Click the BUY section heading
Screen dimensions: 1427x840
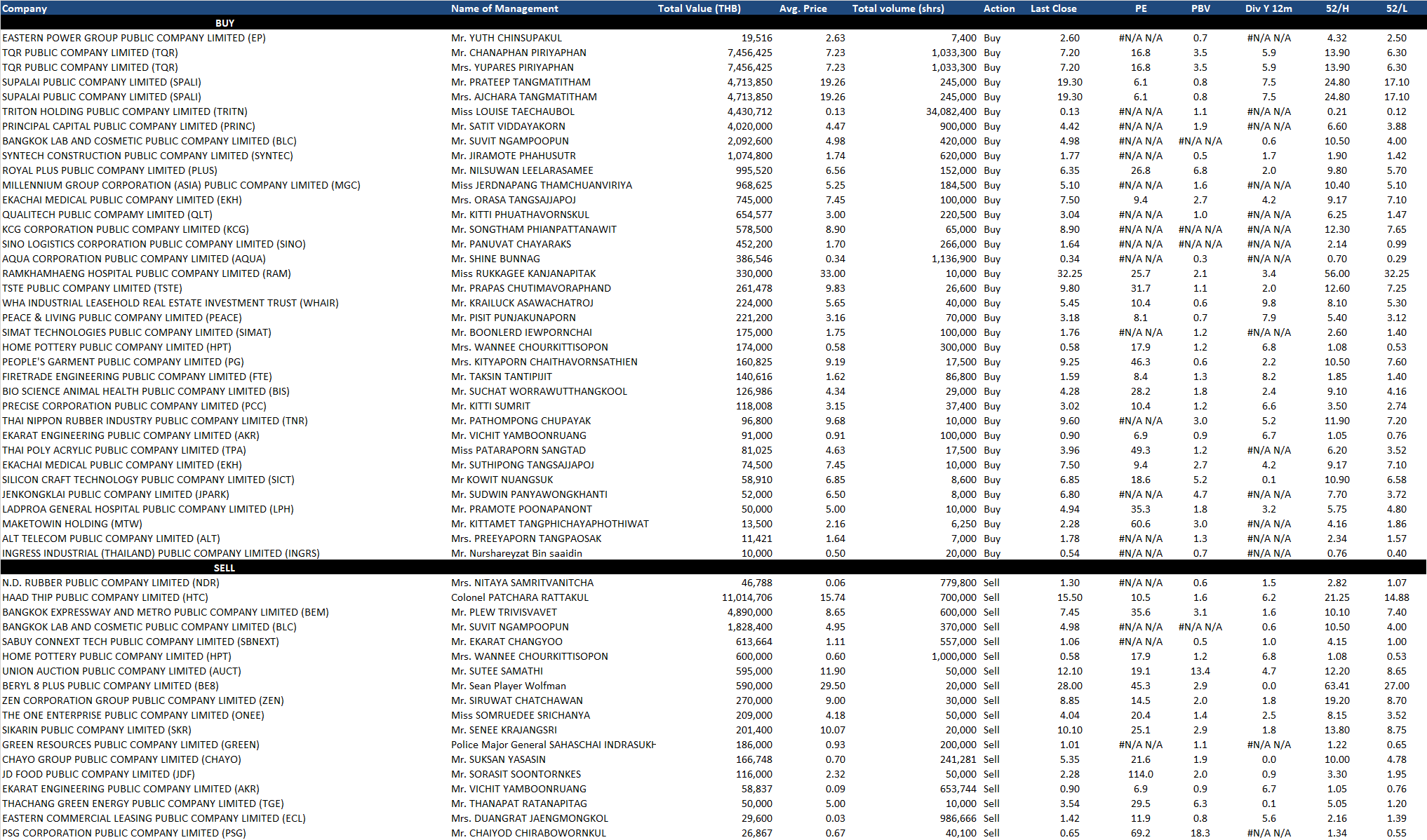click(225, 23)
